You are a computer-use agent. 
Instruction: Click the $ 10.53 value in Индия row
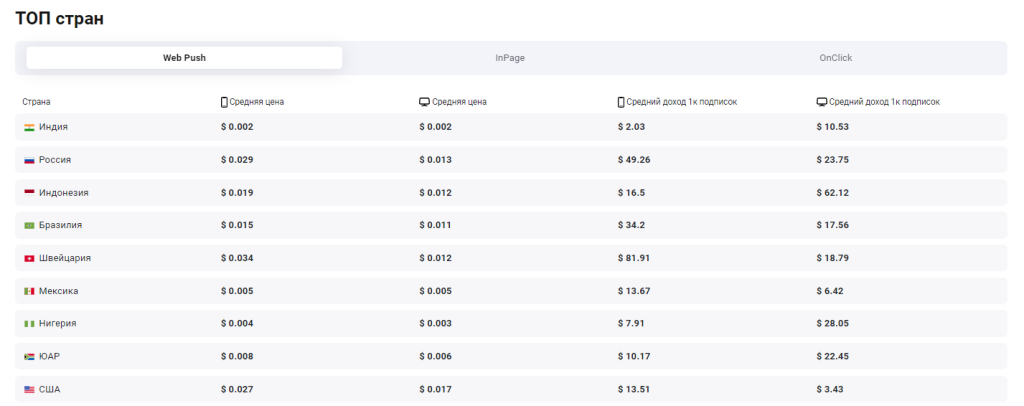point(833,127)
